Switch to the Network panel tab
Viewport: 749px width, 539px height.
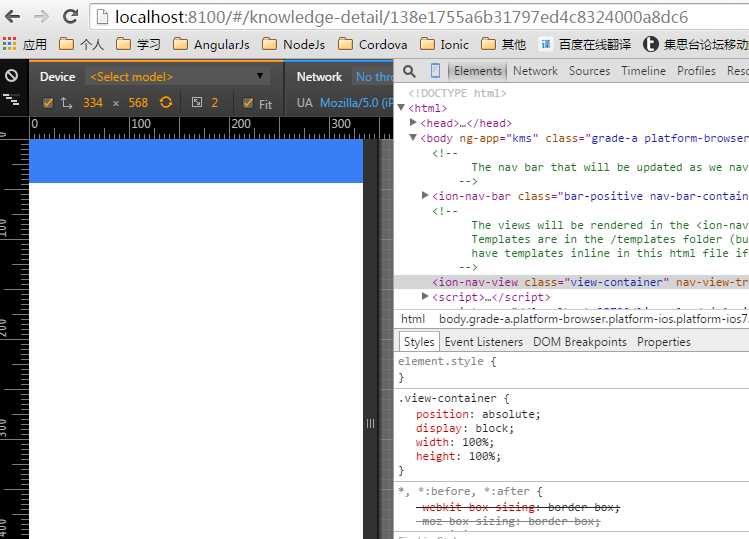pyautogui.click(x=535, y=71)
